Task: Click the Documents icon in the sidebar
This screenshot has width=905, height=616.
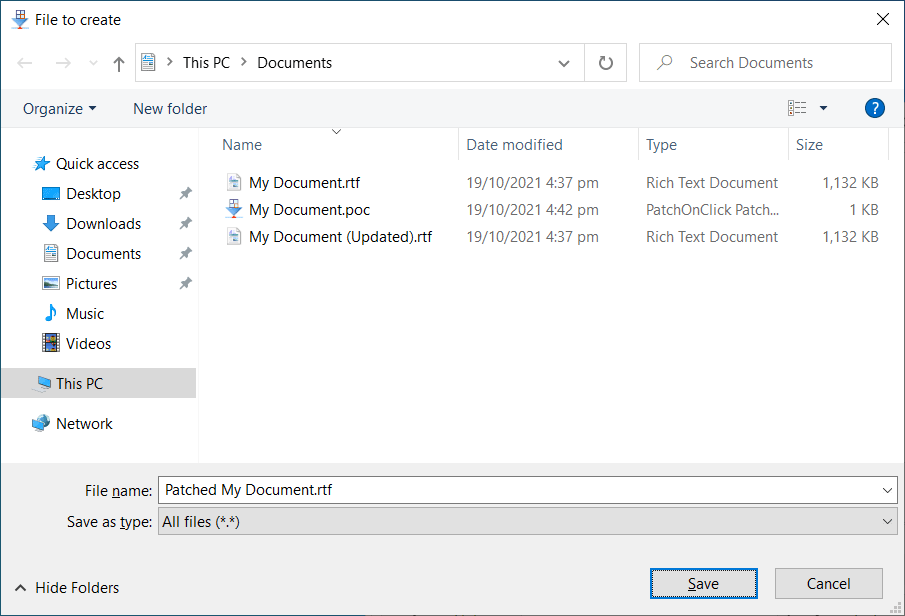Action: 51,253
